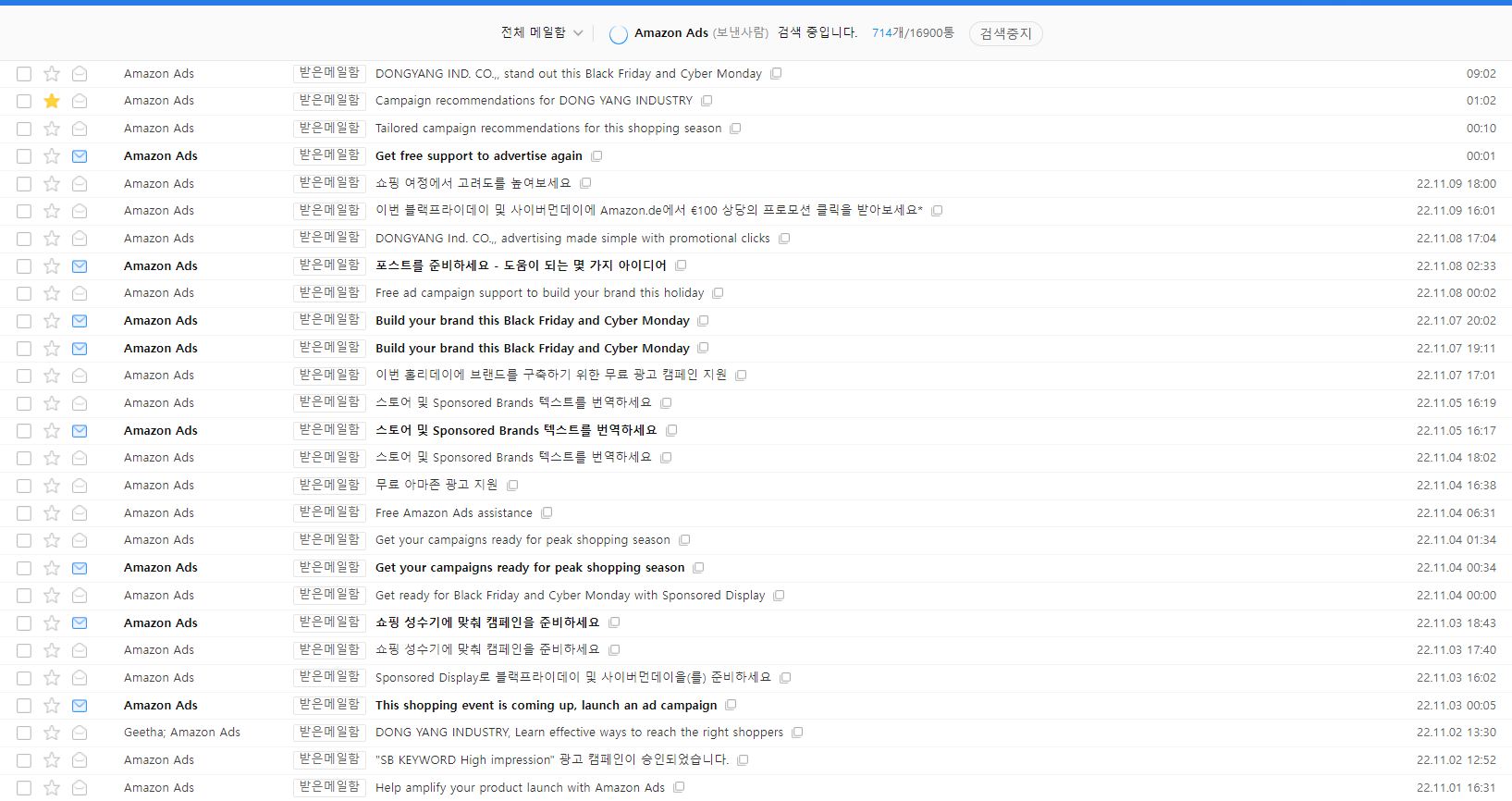
Task: Toggle read status envelope of Tailored campaign mail
Action: tap(80, 129)
